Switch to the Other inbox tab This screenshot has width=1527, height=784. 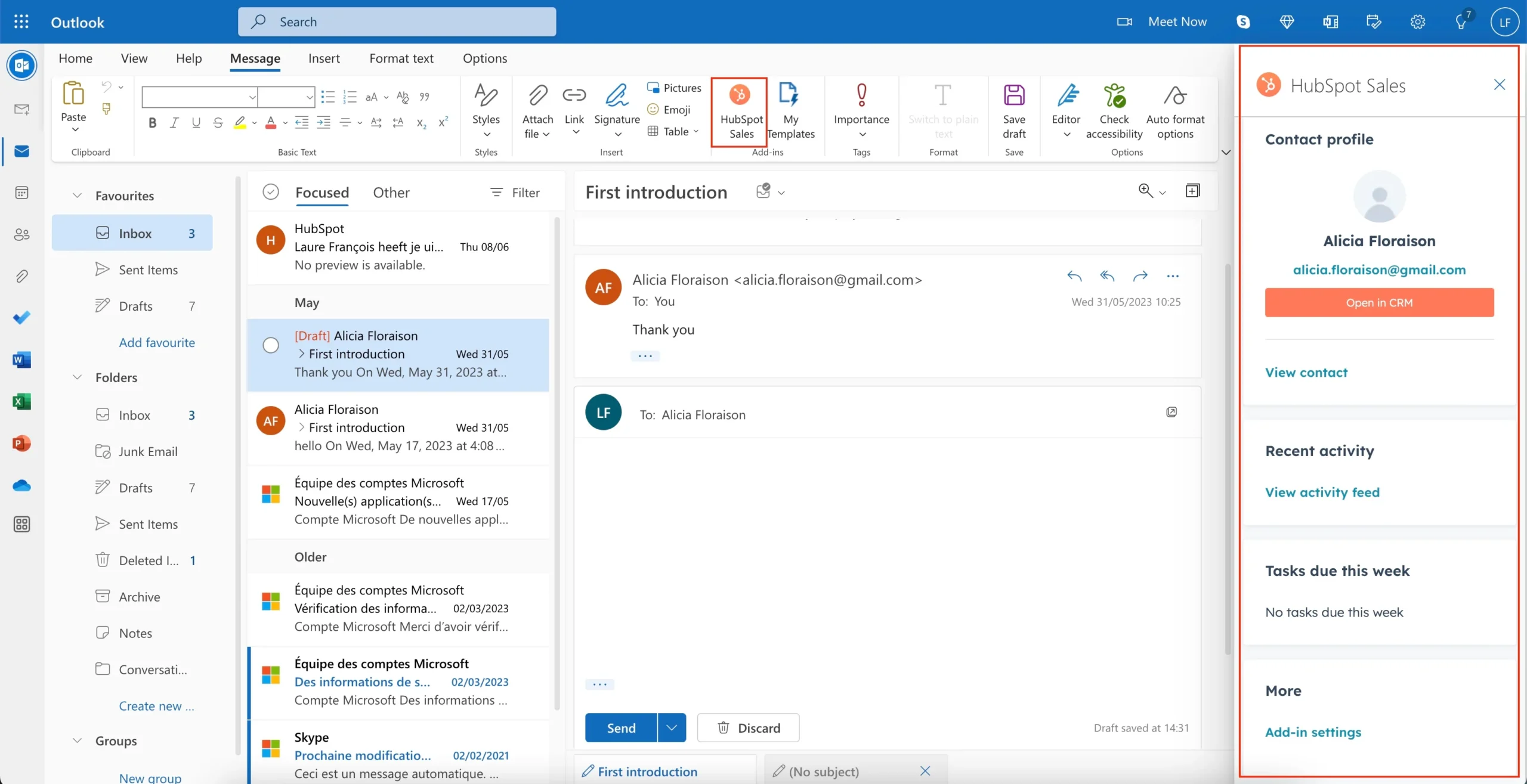[x=391, y=192]
